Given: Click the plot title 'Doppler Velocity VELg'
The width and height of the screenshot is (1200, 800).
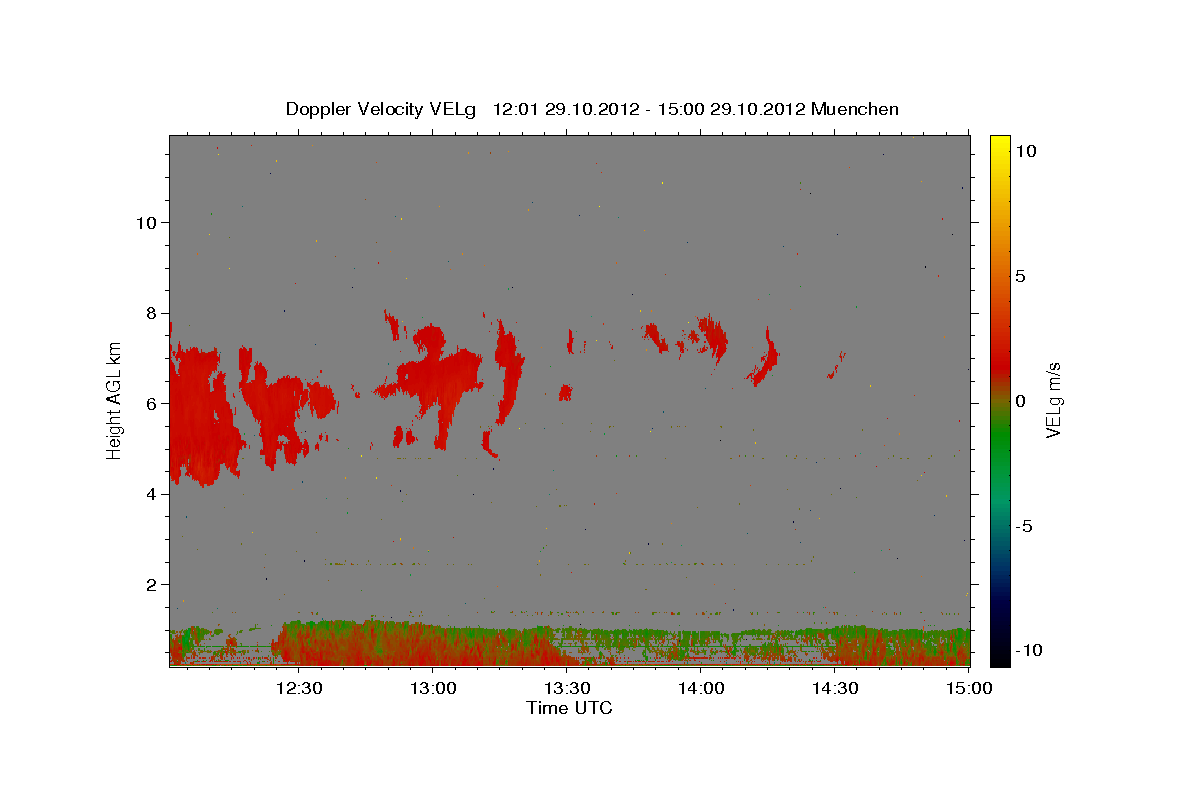Looking at the screenshot, I should [x=383, y=109].
